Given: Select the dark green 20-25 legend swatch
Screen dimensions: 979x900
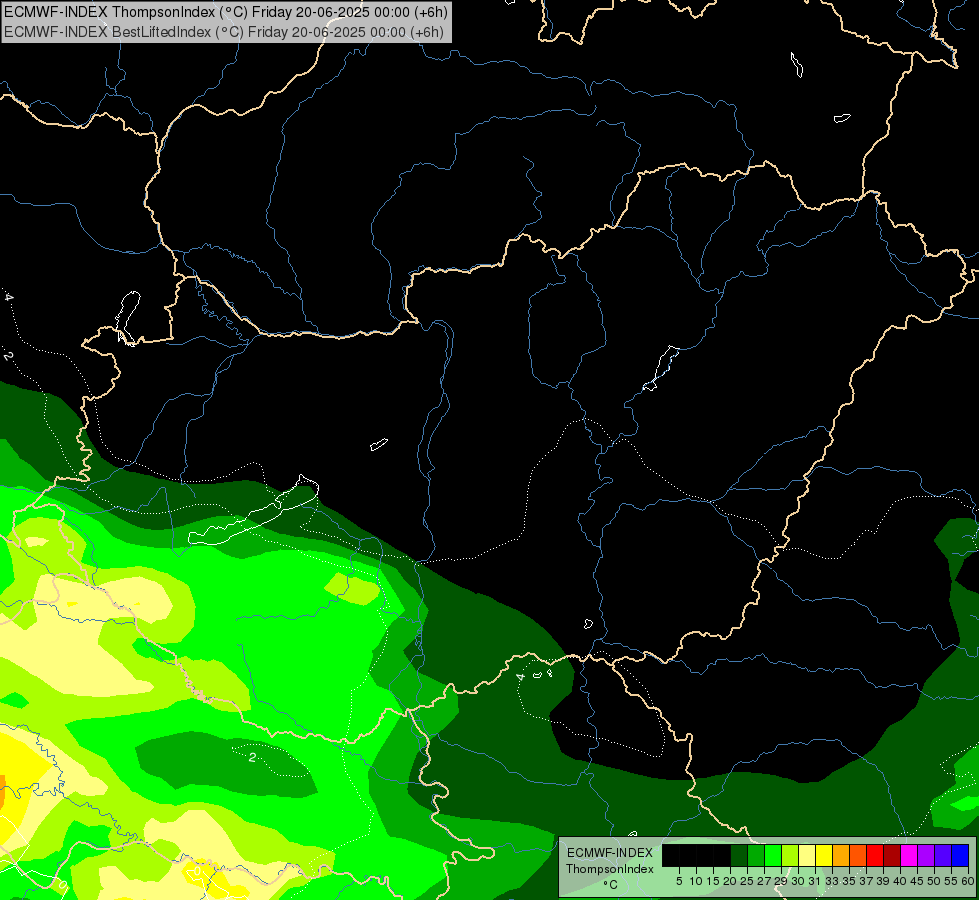Looking at the screenshot, I should coord(739,855).
